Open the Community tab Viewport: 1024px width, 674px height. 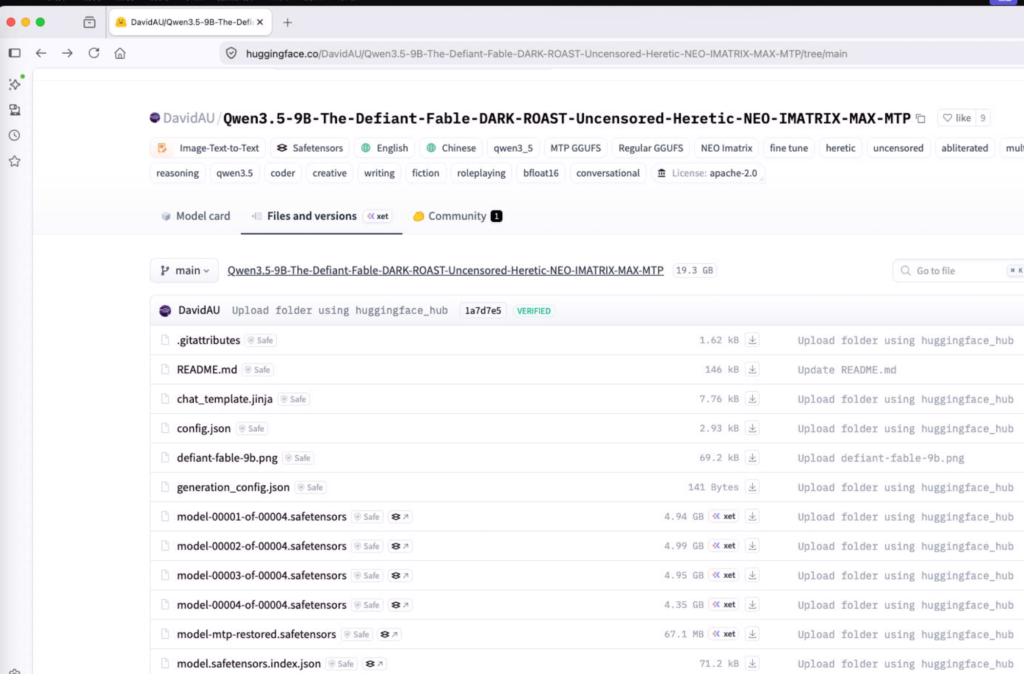(x=457, y=216)
